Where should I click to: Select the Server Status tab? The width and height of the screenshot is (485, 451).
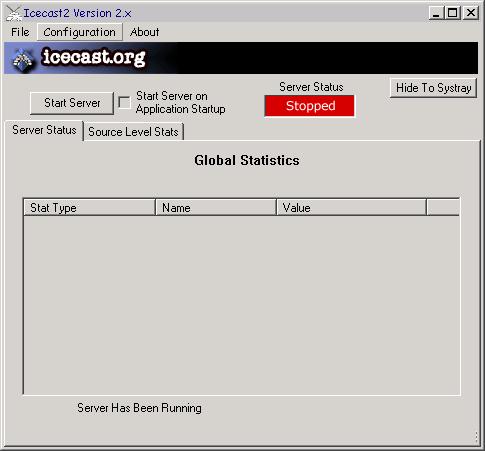tap(44, 130)
